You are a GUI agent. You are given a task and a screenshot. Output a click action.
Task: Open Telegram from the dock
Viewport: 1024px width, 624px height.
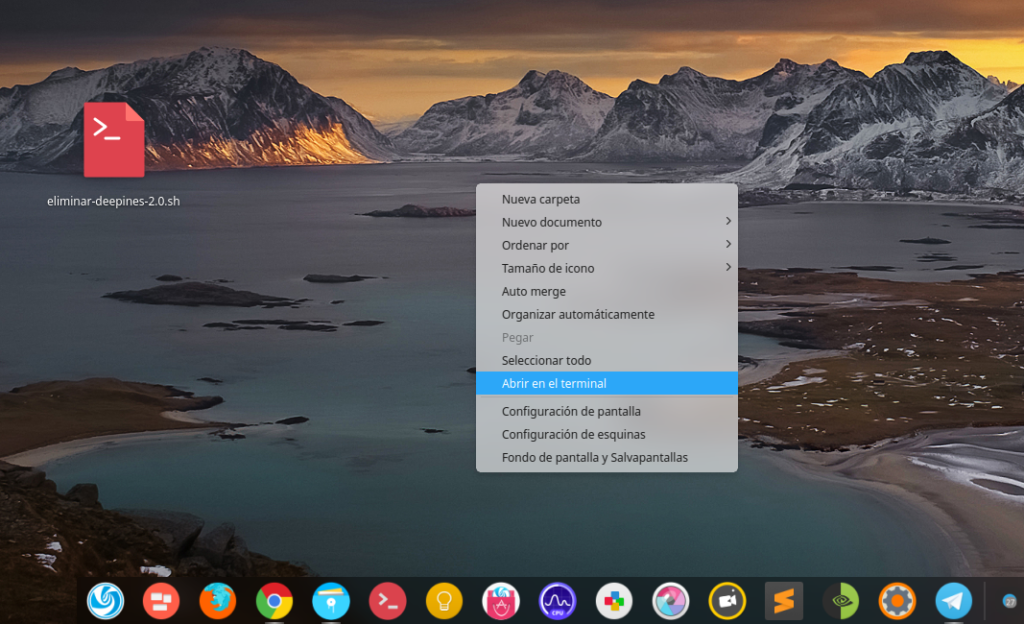click(954, 601)
